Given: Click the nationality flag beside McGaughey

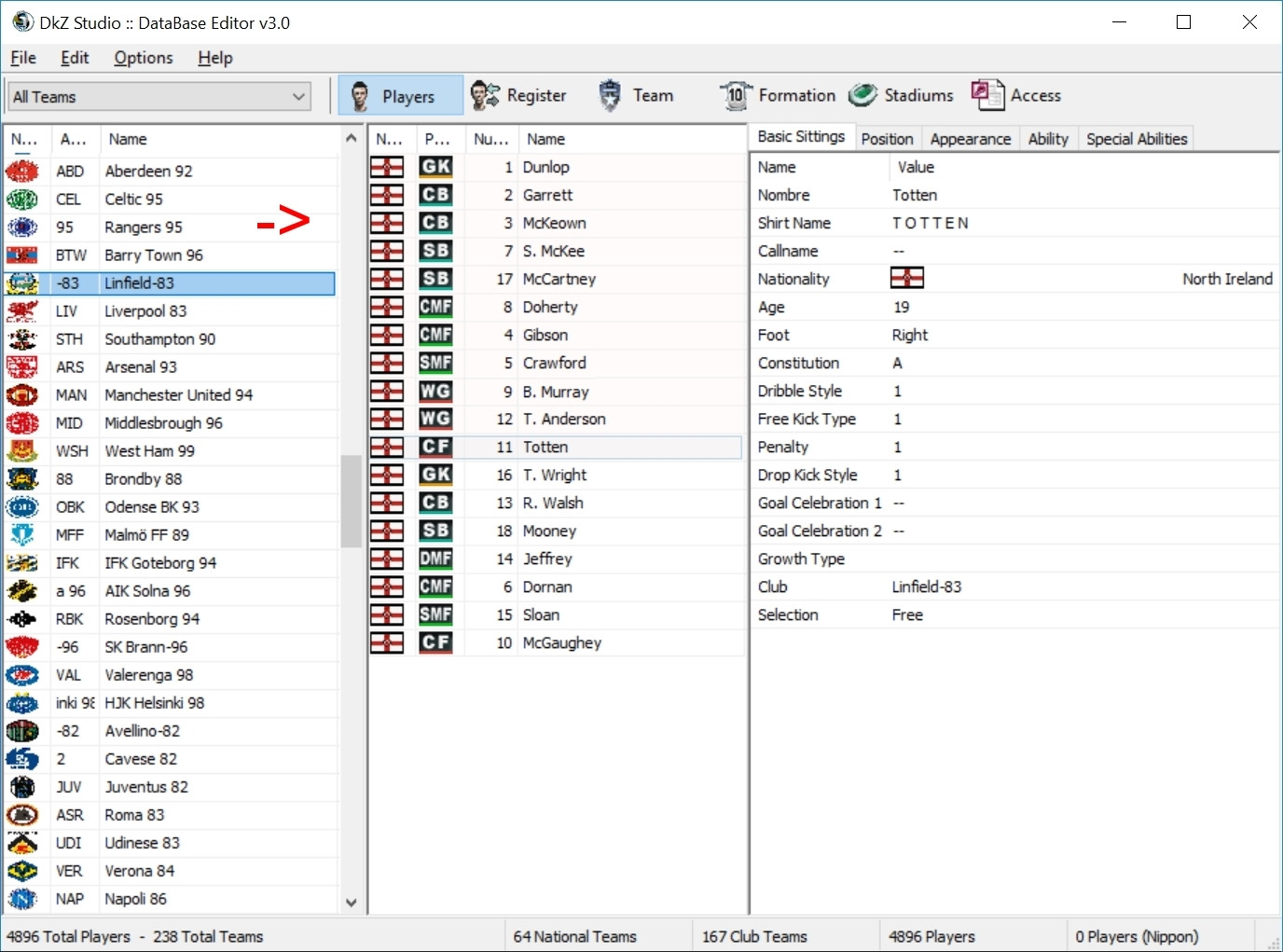Looking at the screenshot, I should 387,642.
